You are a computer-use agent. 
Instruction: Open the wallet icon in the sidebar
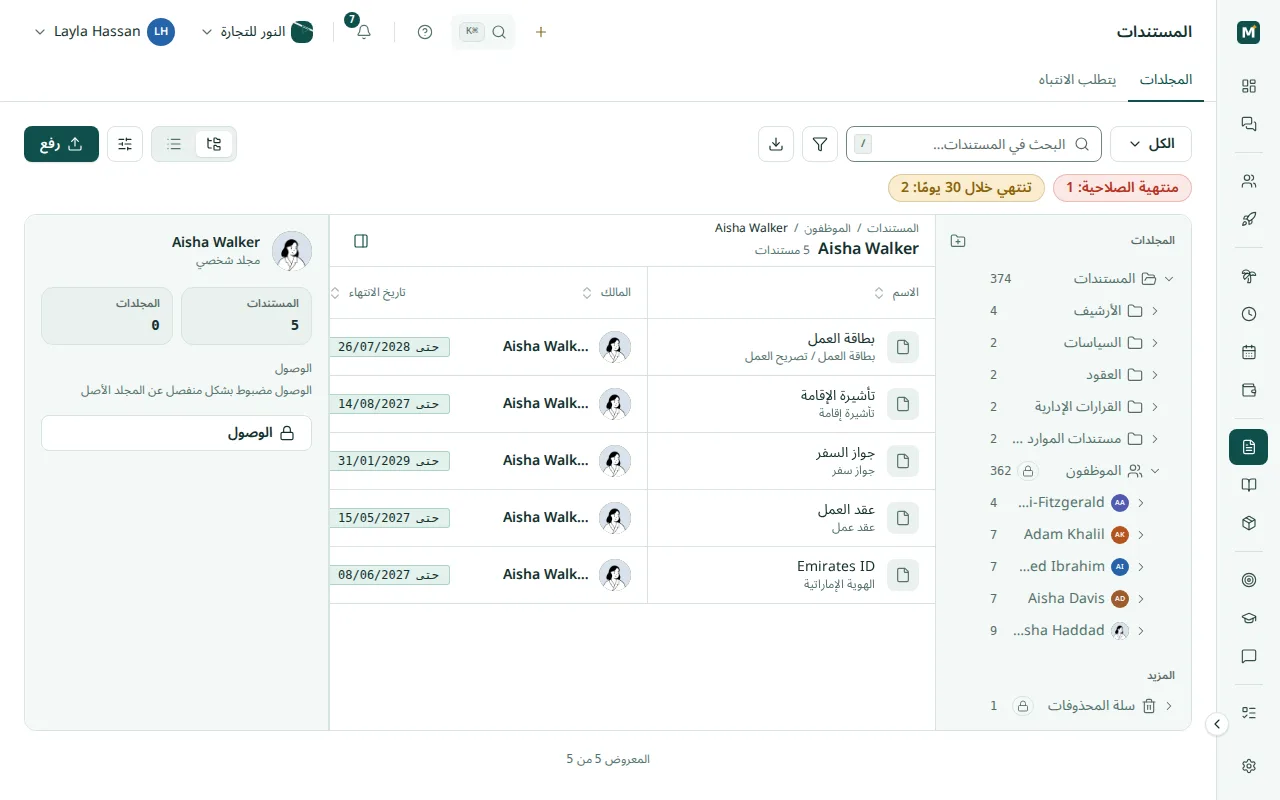pyautogui.click(x=1248, y=390)
